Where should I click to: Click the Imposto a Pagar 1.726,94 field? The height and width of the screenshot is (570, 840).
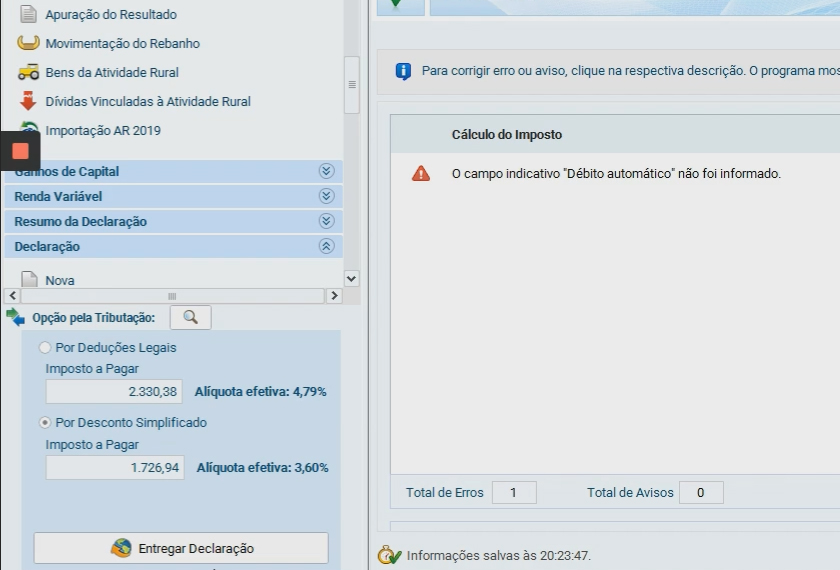coord(115,467)
